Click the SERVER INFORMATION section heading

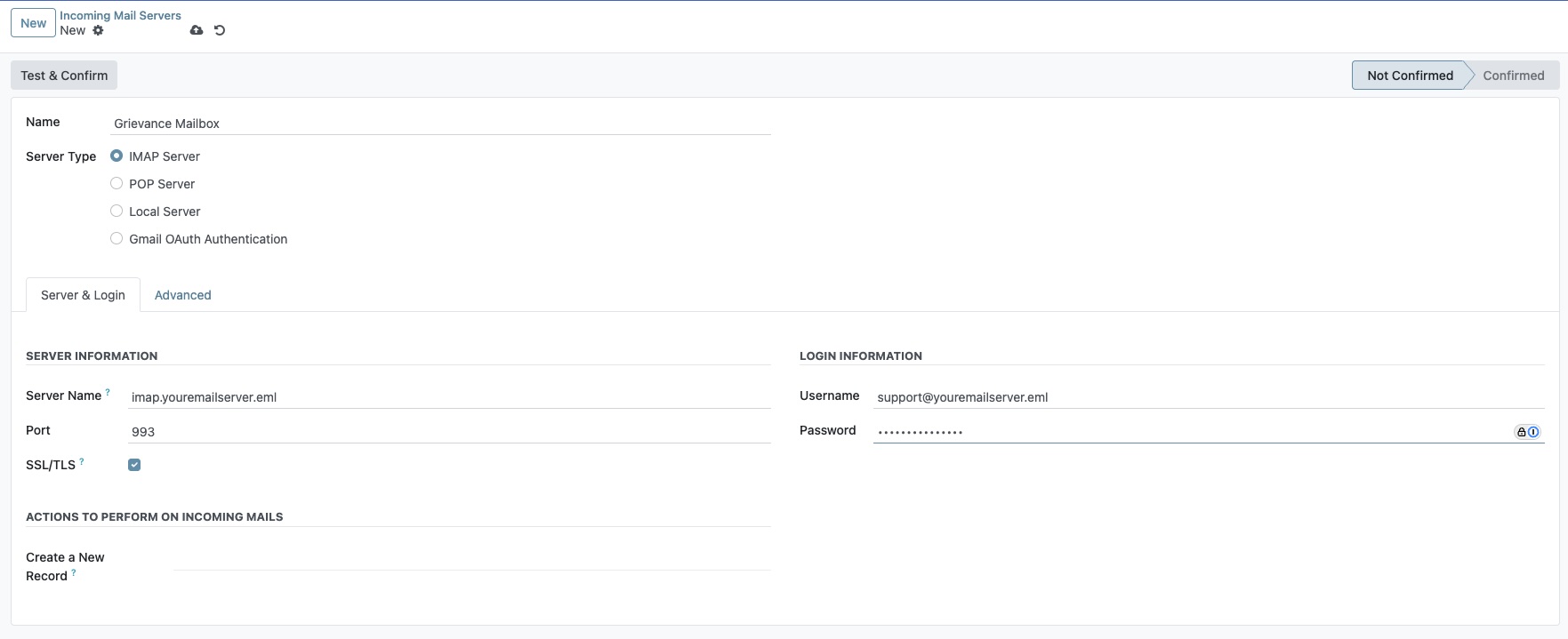pos(92,355)
